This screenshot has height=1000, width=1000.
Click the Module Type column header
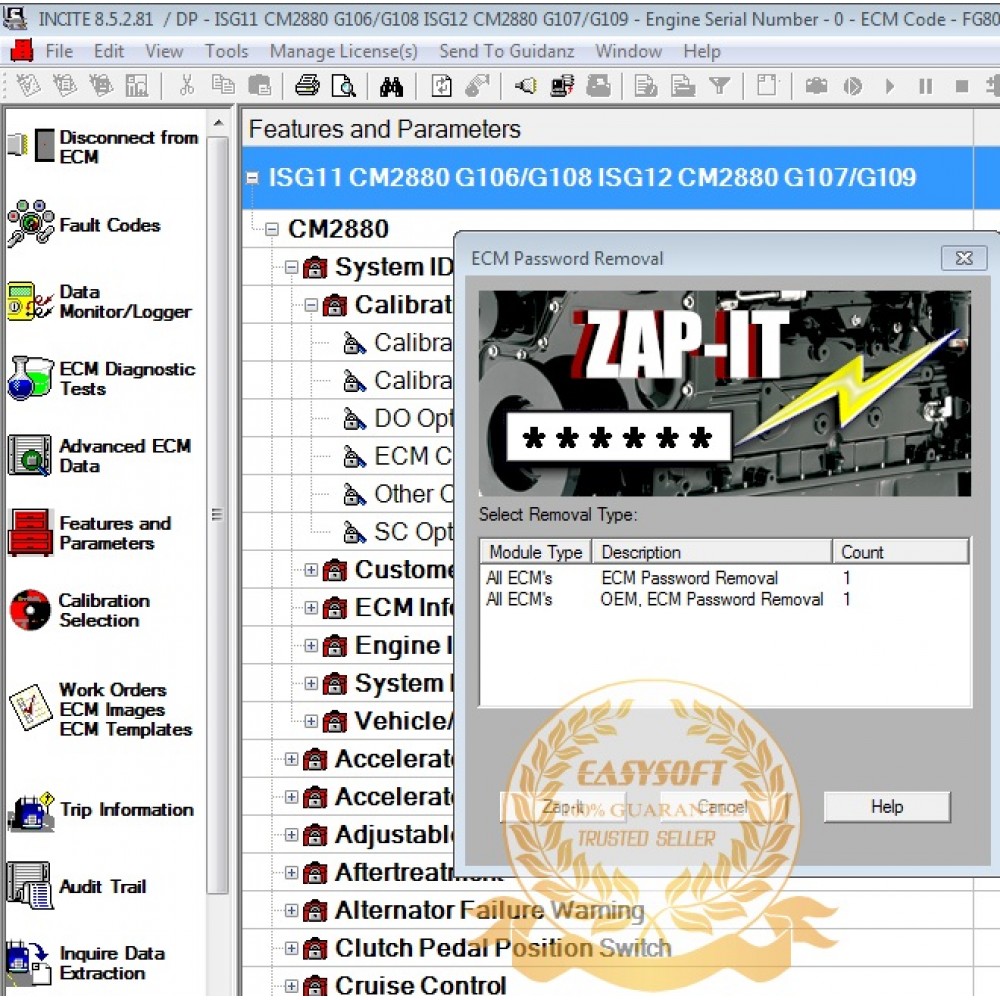point(536,552)
